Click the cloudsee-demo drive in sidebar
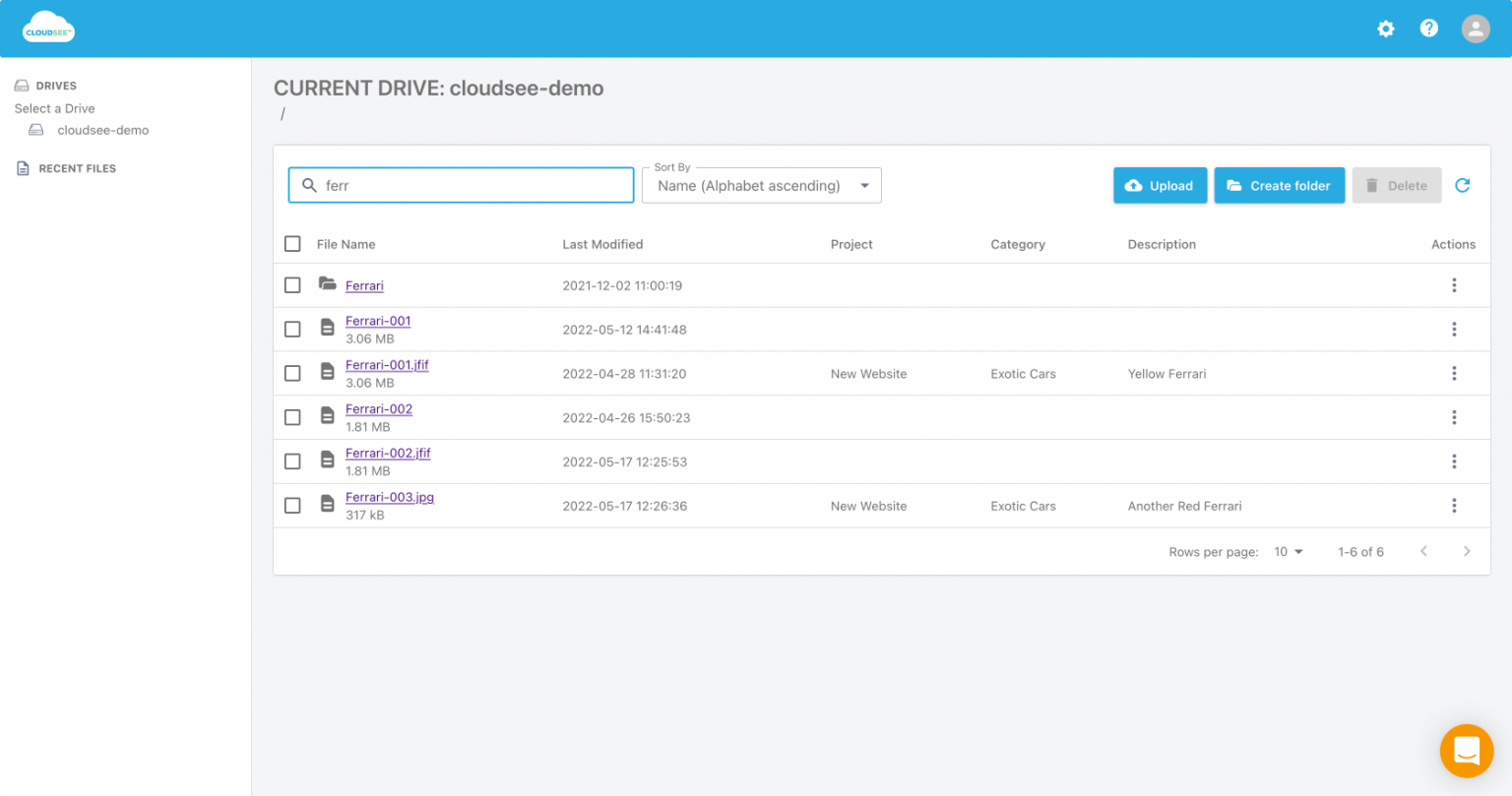This screenshot has height=796, width=1512. 102,130
